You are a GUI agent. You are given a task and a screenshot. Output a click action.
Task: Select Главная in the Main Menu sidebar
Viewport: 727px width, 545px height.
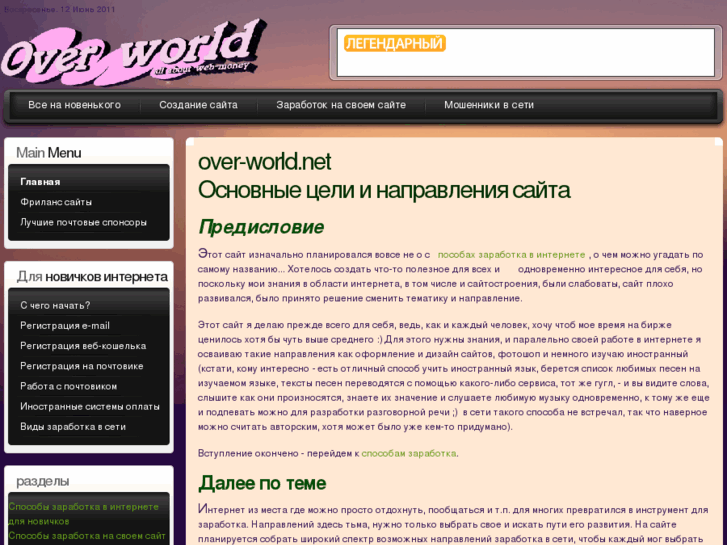point(40,182)
